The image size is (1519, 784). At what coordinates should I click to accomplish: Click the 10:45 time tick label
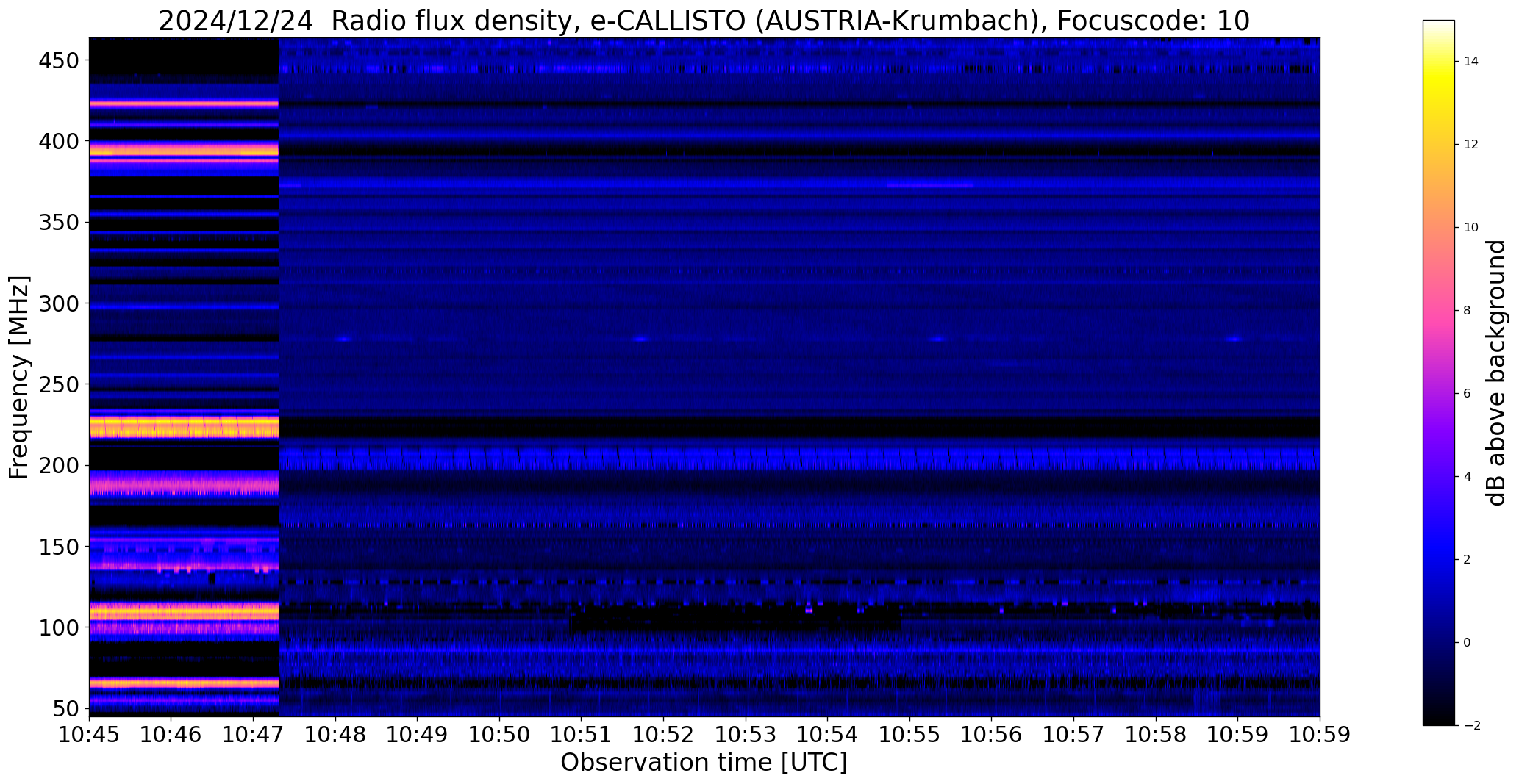[x=89, y=735]
